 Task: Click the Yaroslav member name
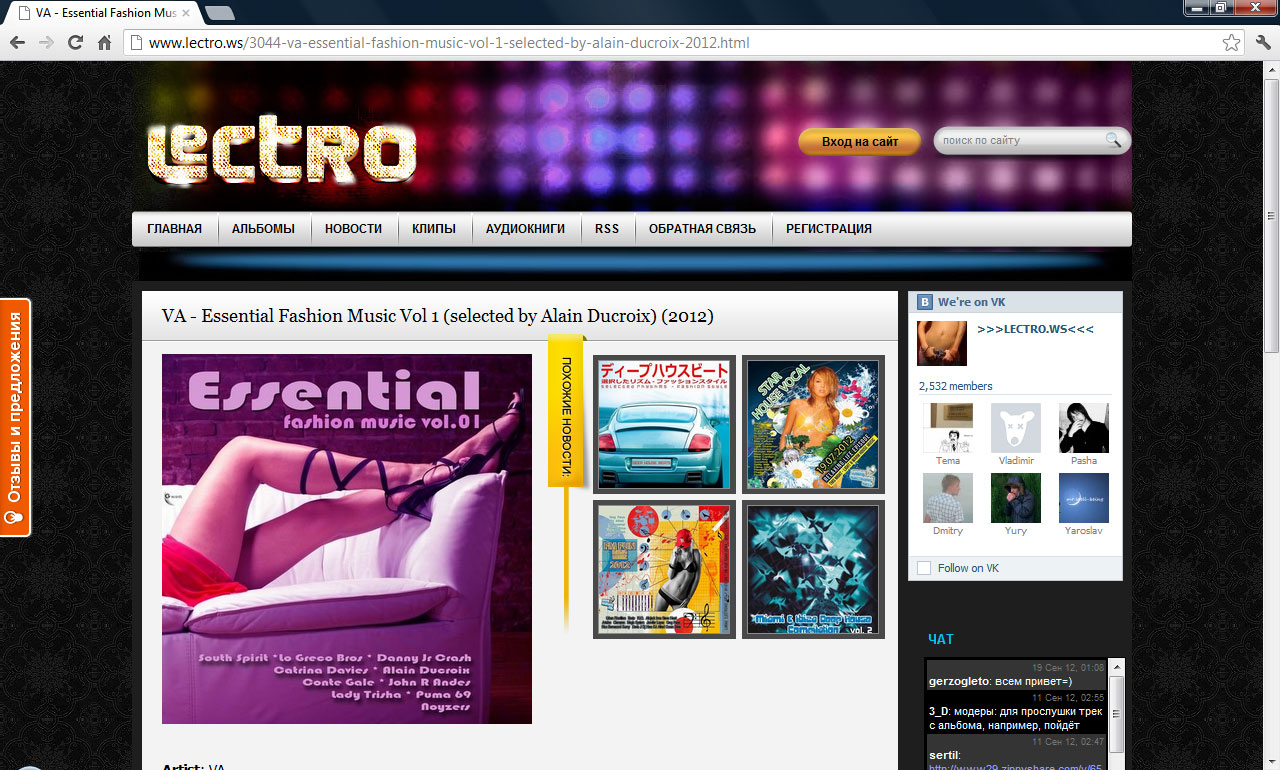pyautogui.click(x=1084, y=531)
